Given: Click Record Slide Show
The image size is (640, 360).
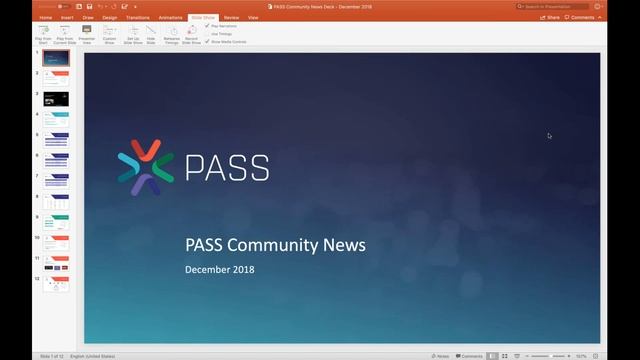Looking at the screenshot, I should click(191, 34).
